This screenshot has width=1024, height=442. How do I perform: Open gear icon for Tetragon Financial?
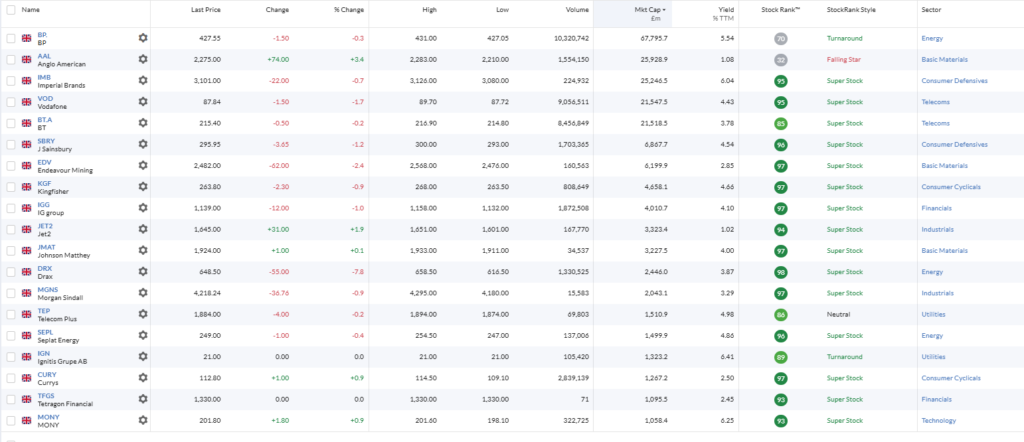(x=143, y=399)
